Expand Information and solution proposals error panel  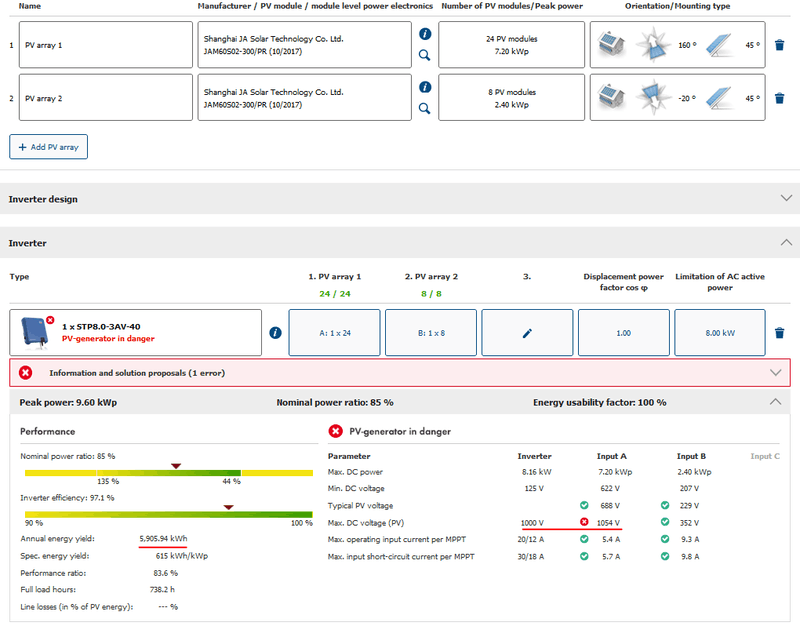point(774,373)
